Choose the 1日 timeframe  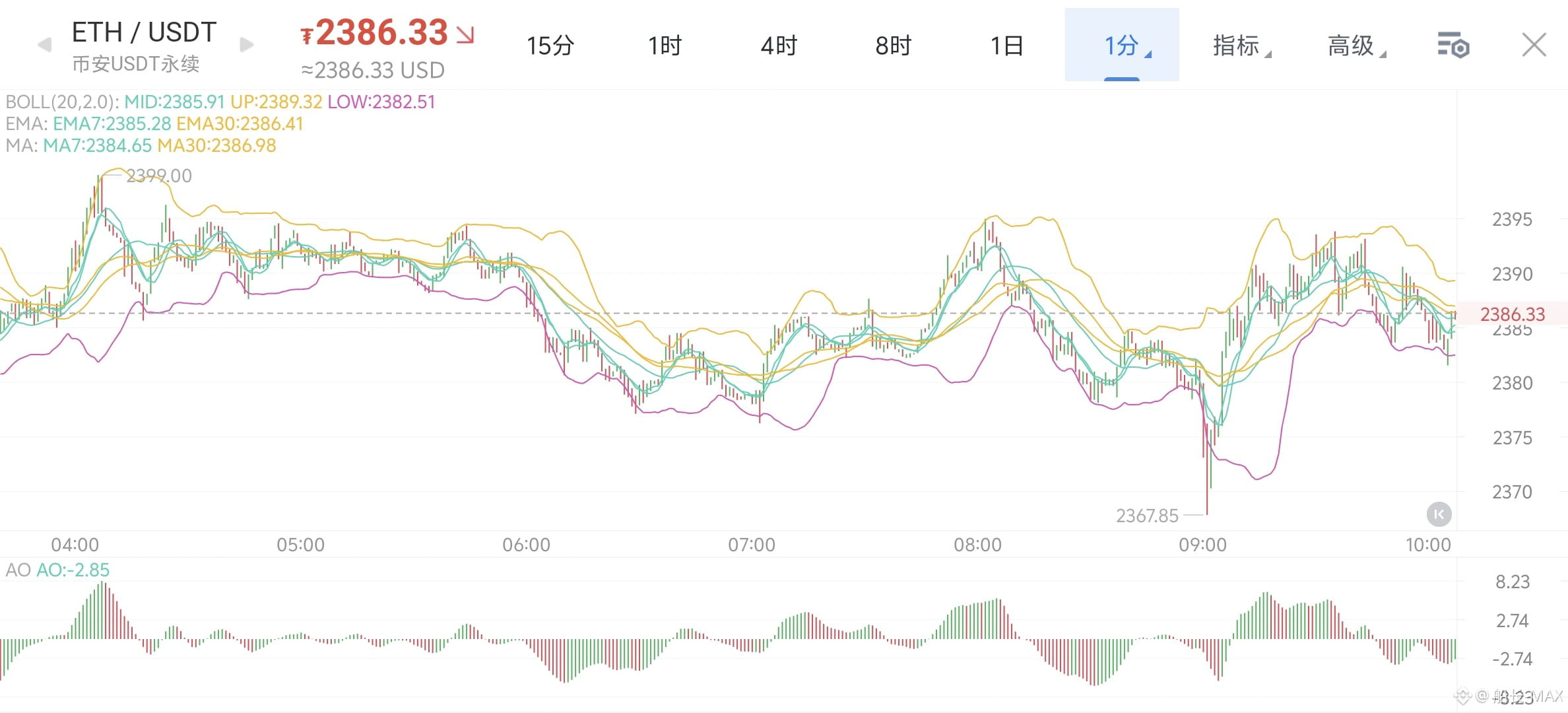coord(1006,46)
